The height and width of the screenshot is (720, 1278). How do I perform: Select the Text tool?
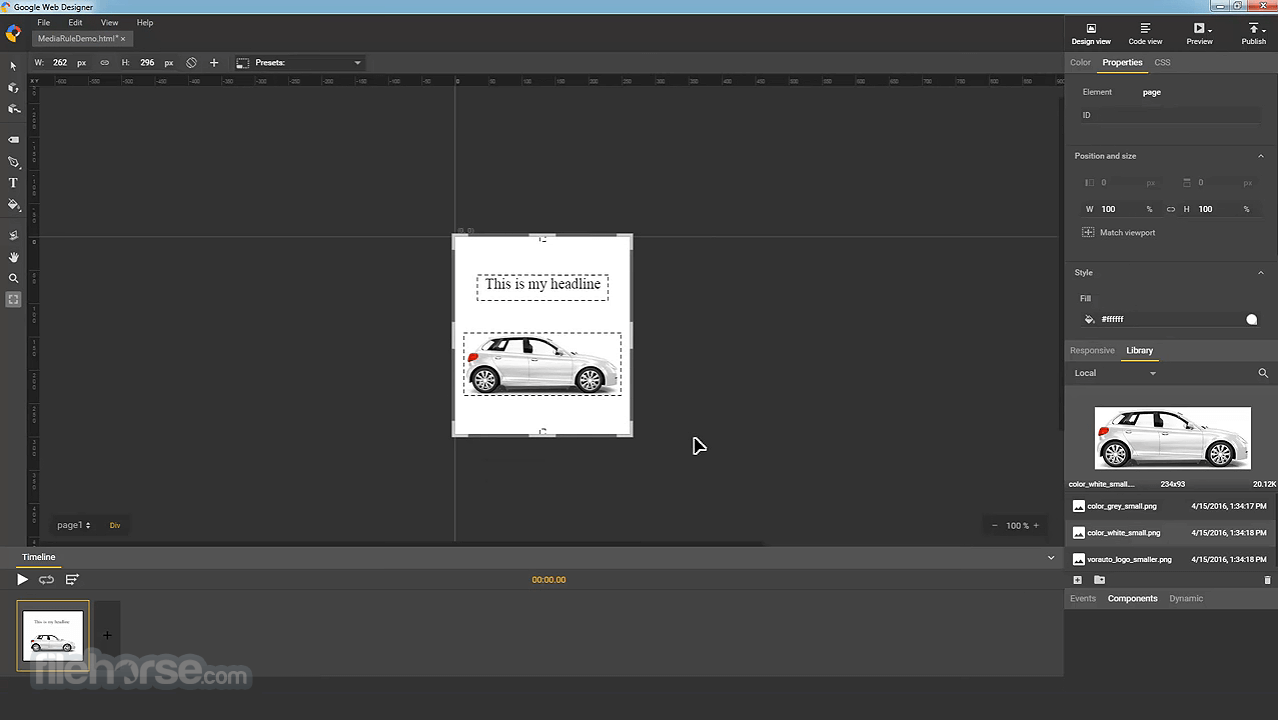pos(13,183)
